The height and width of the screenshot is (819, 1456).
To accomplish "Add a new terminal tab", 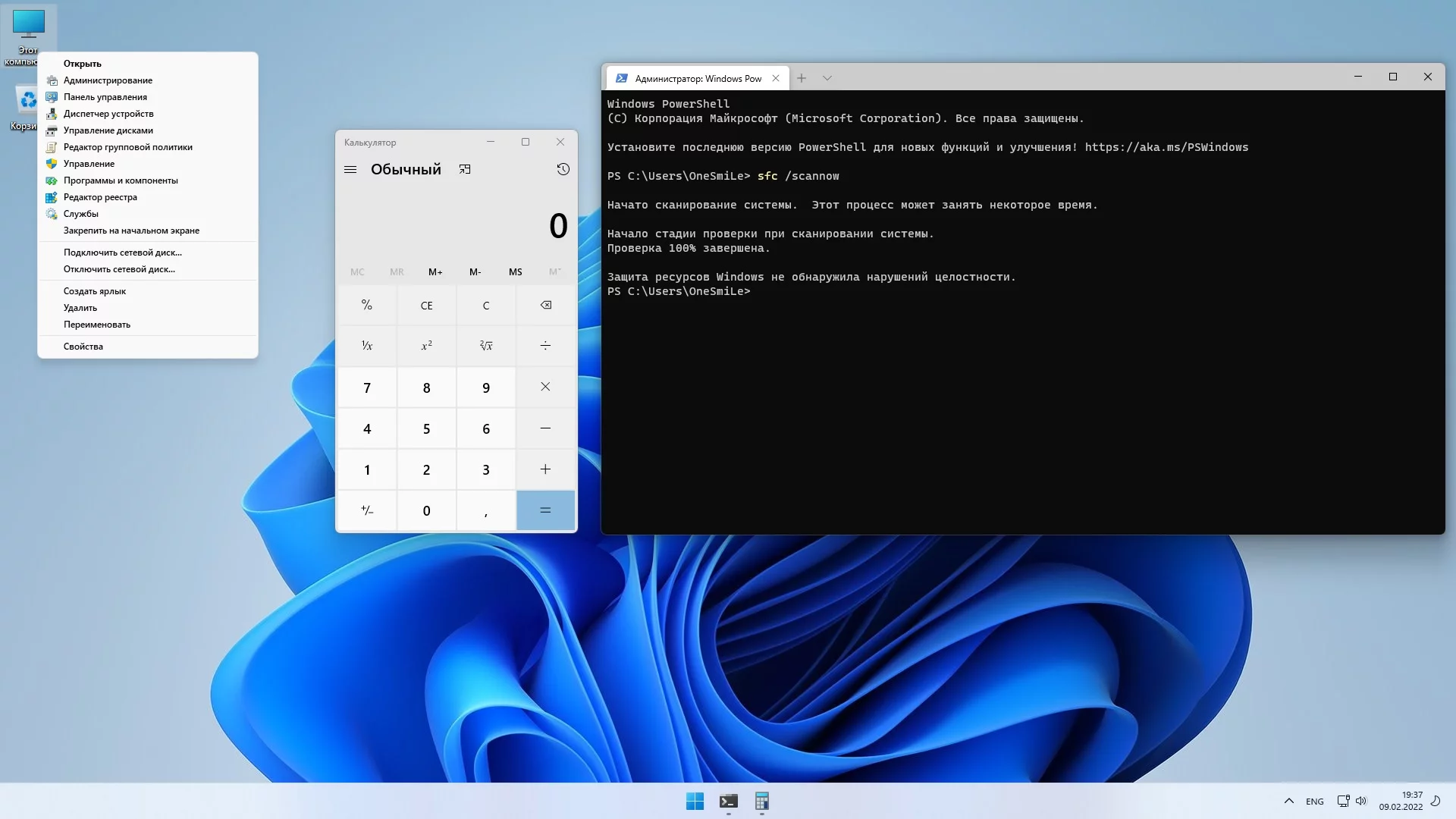I will click(x=802, y=78).
